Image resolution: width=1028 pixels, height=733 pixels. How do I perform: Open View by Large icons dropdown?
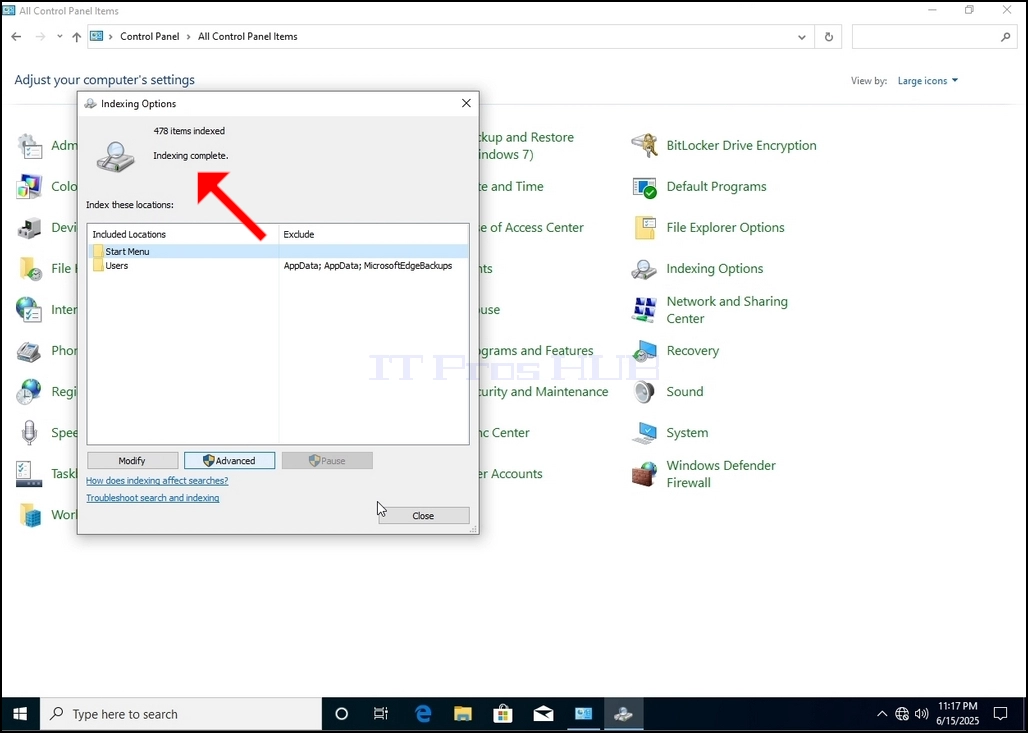(x=928, y=81)
